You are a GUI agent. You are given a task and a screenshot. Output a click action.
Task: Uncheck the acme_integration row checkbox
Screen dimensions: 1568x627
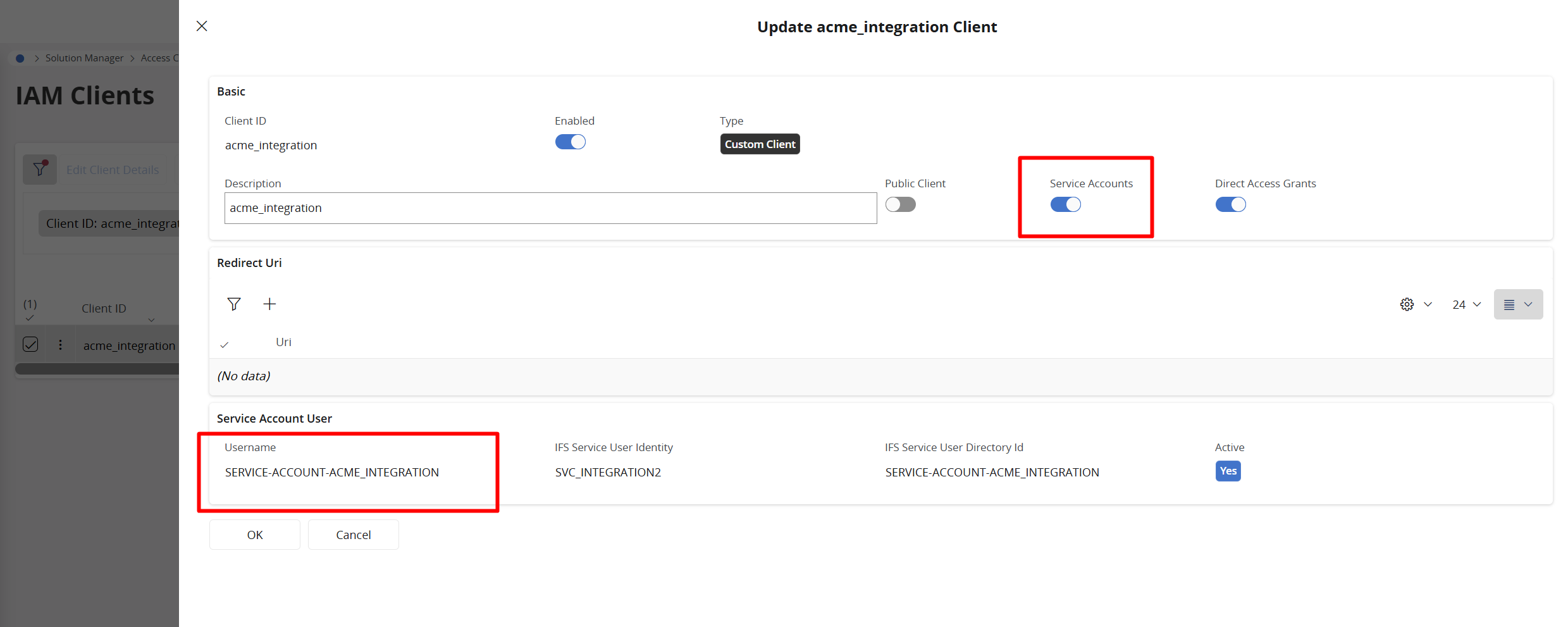(30, 344)
